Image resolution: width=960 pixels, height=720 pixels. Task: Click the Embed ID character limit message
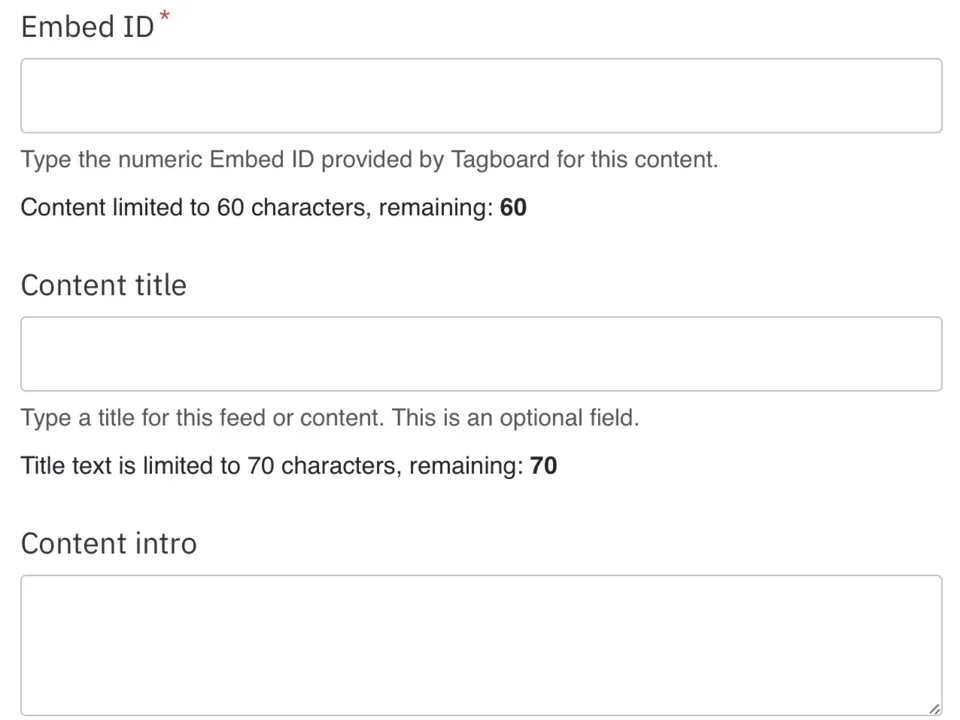273,207
